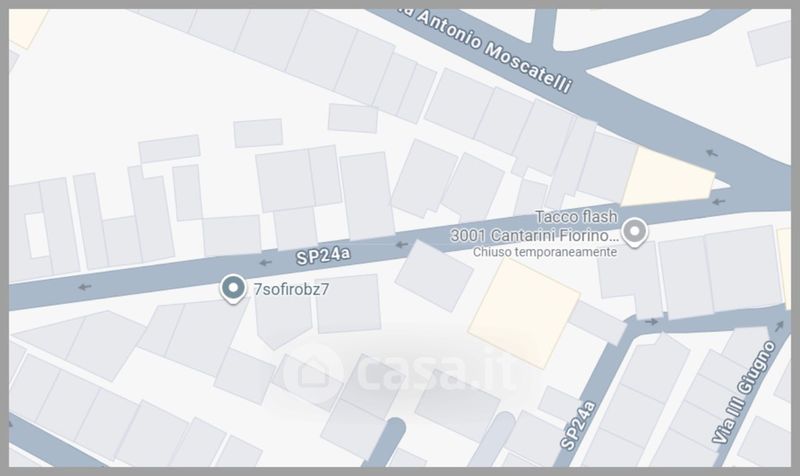The width and height of the screenshot is (800, 476).
Task: Click the Via III Giugno street label
Action: tap(744, 391)
